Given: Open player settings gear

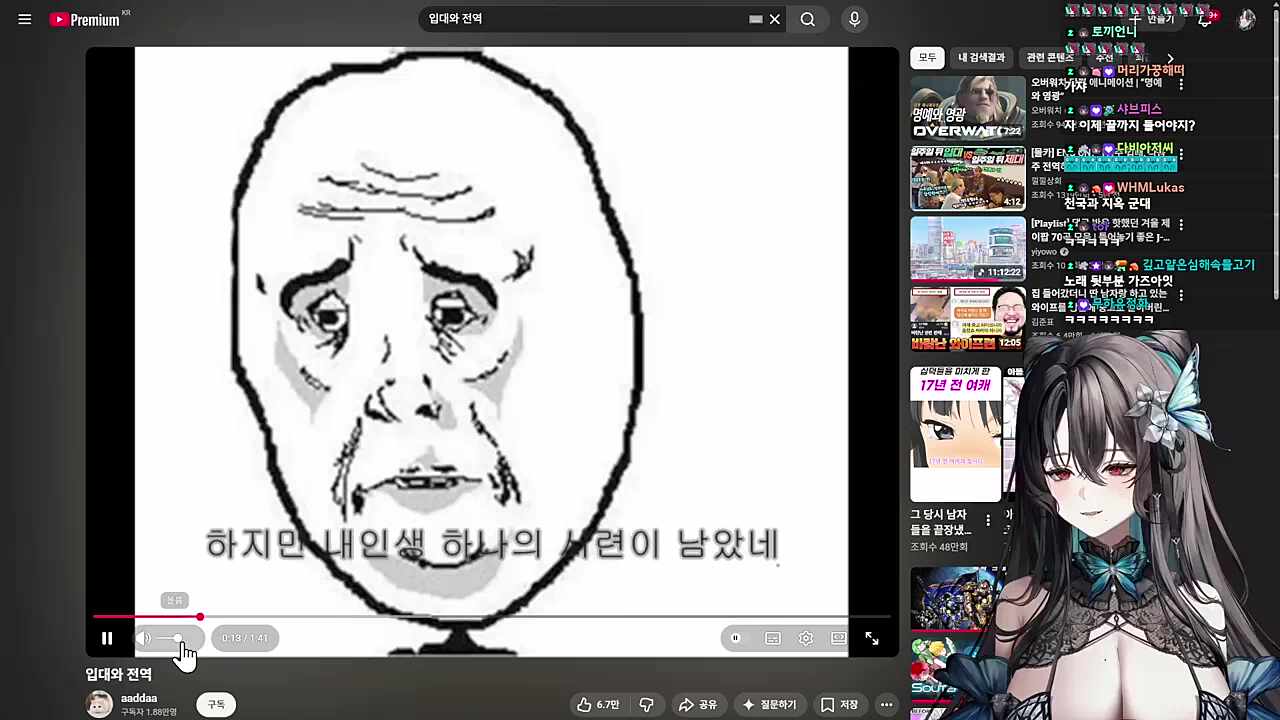Looking at the screenshot, I should tap(806, 638).
